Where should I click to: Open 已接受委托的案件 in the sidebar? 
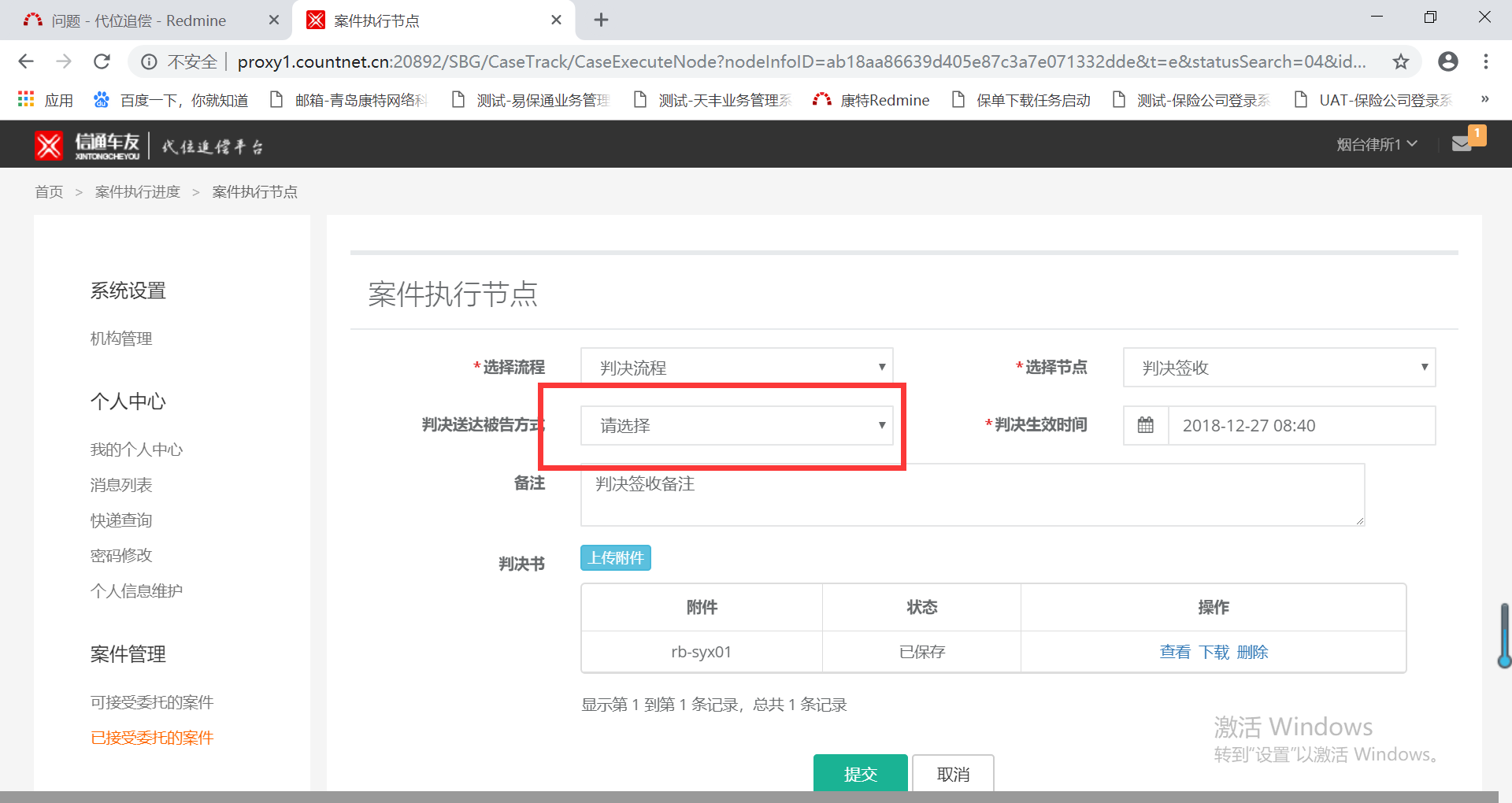[x=152, y=738]
